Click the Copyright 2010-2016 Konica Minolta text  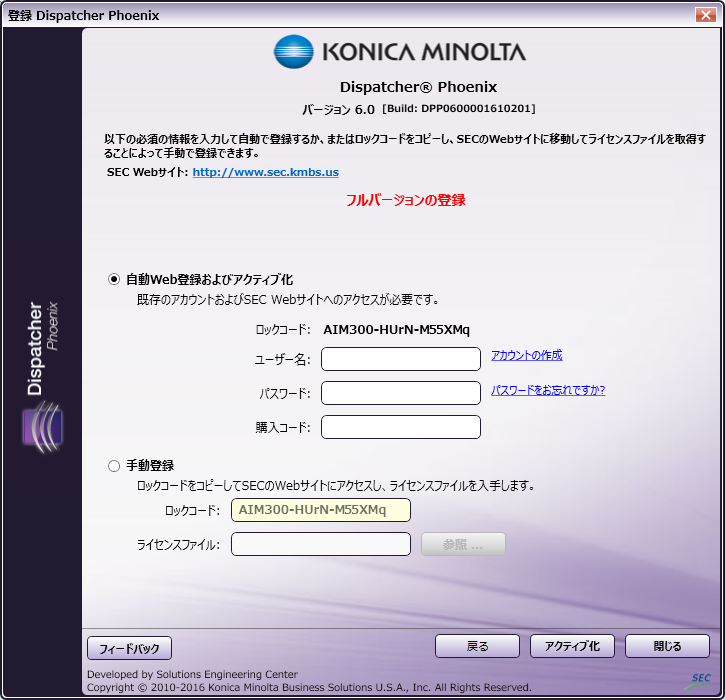[309, 688]
